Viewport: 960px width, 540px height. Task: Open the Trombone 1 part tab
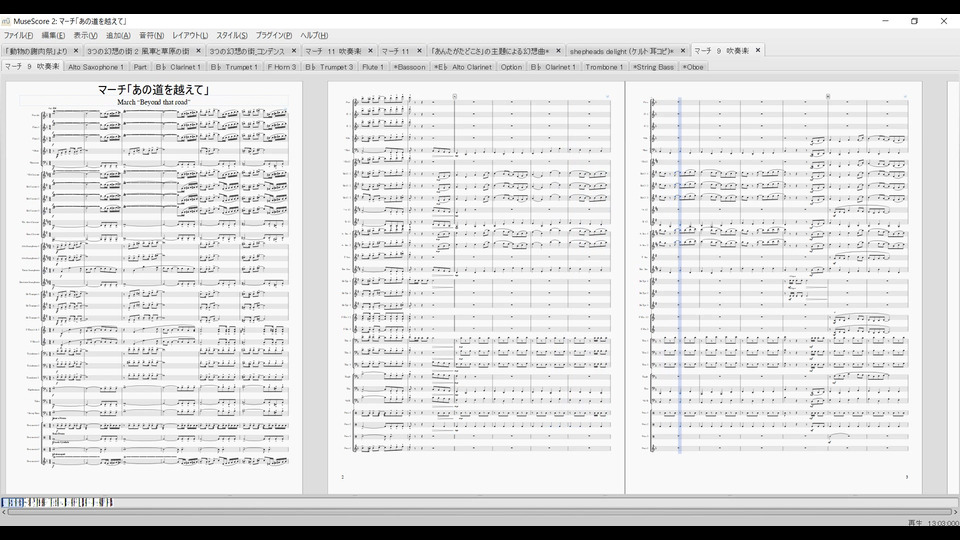pyautogui.click(x=604, y=67)
